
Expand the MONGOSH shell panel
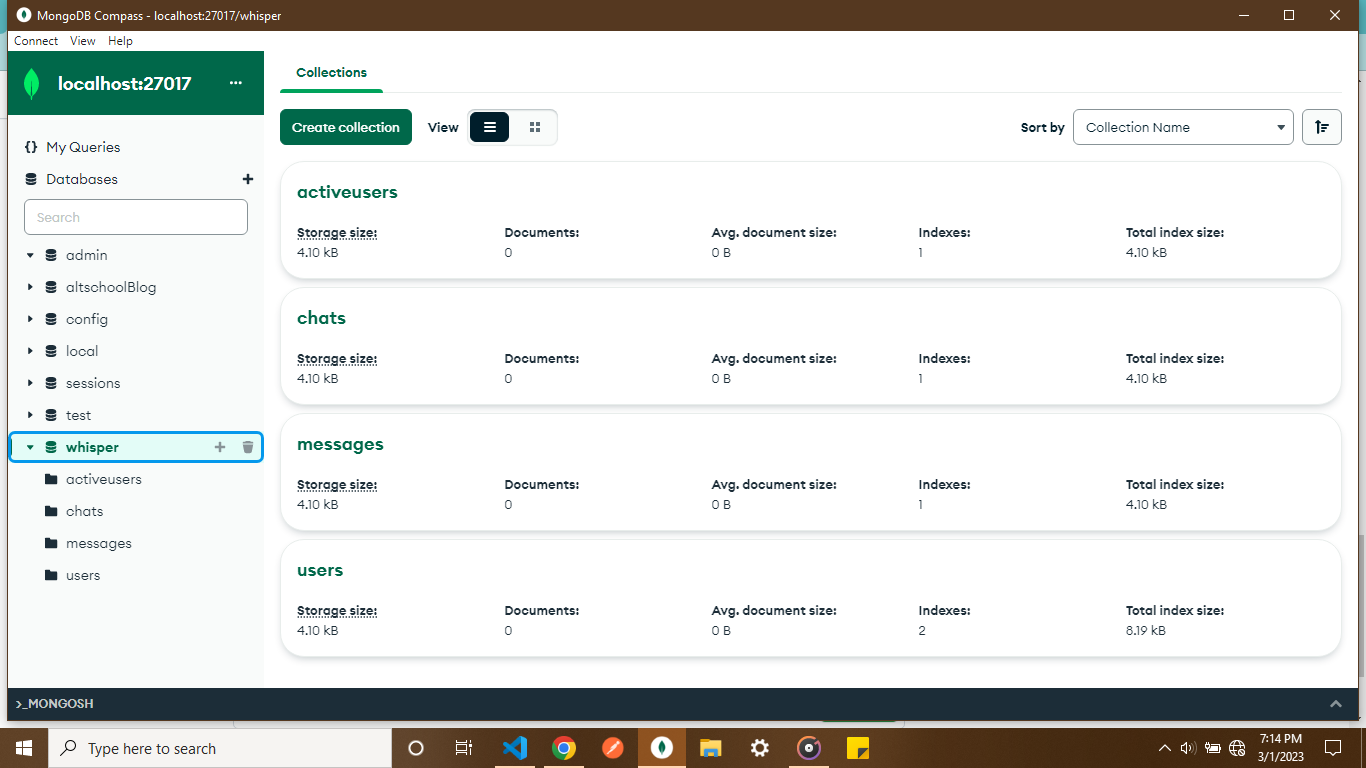point(1337,703)
